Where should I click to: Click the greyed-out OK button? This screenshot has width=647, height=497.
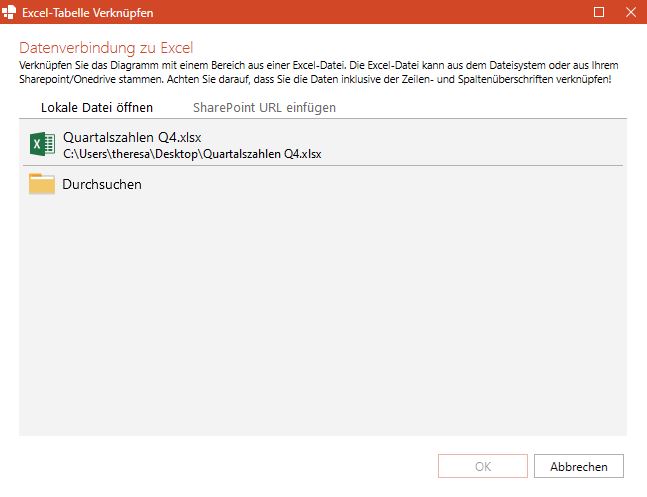tap(482, 466)
